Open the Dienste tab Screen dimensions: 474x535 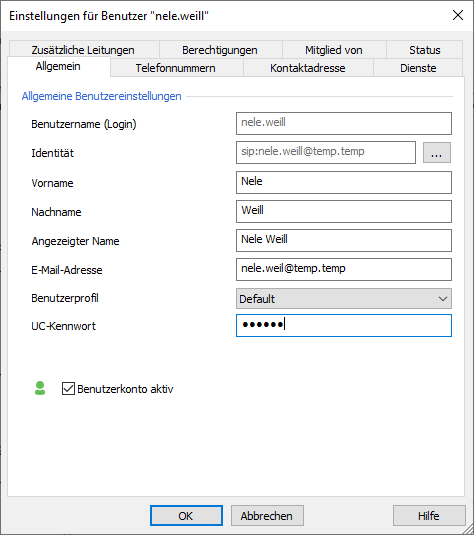[418, 68]
